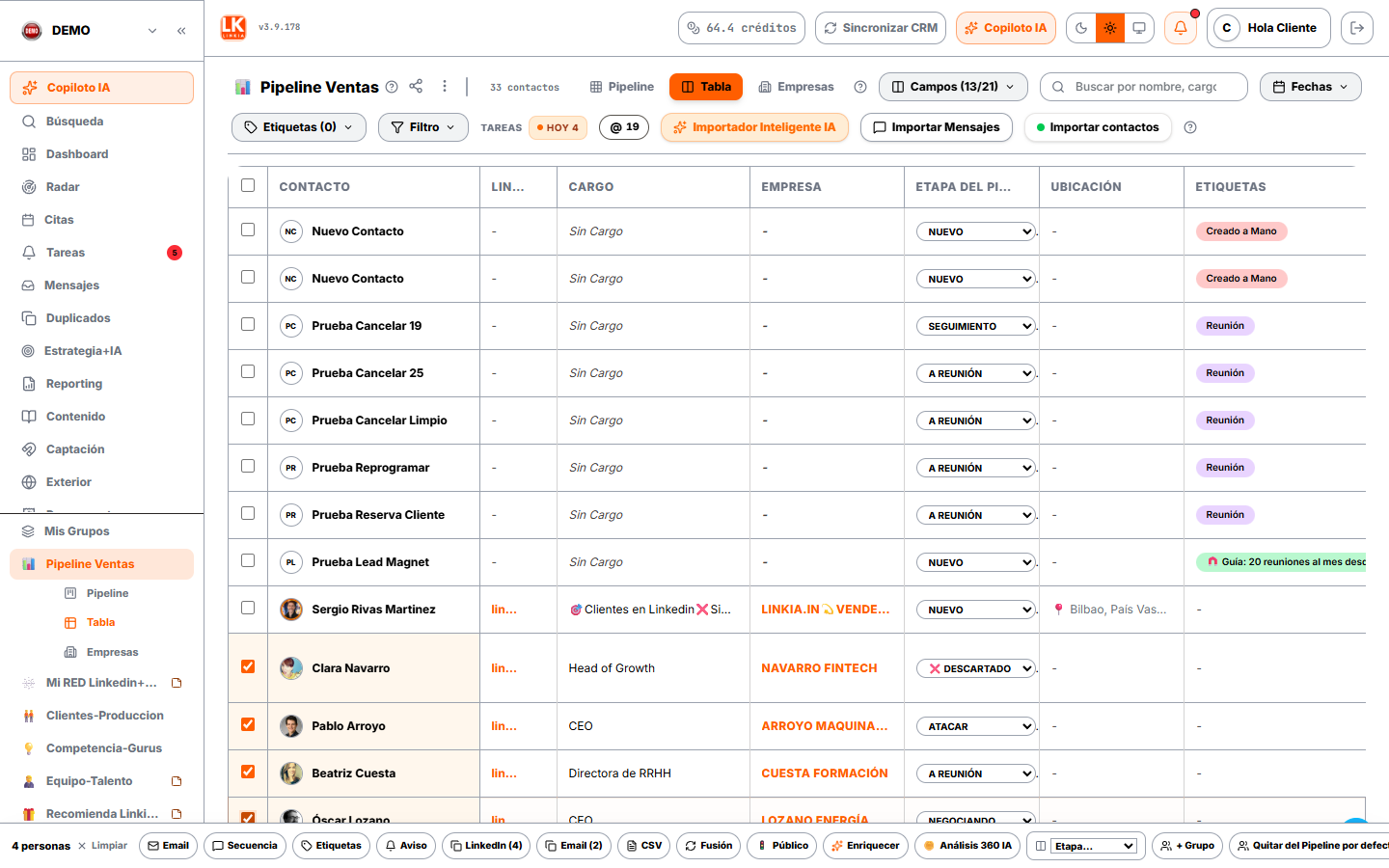Screen dimensions: 1389x868
Task: Click Sincronizar CRM button
Action: coord(882,28)
